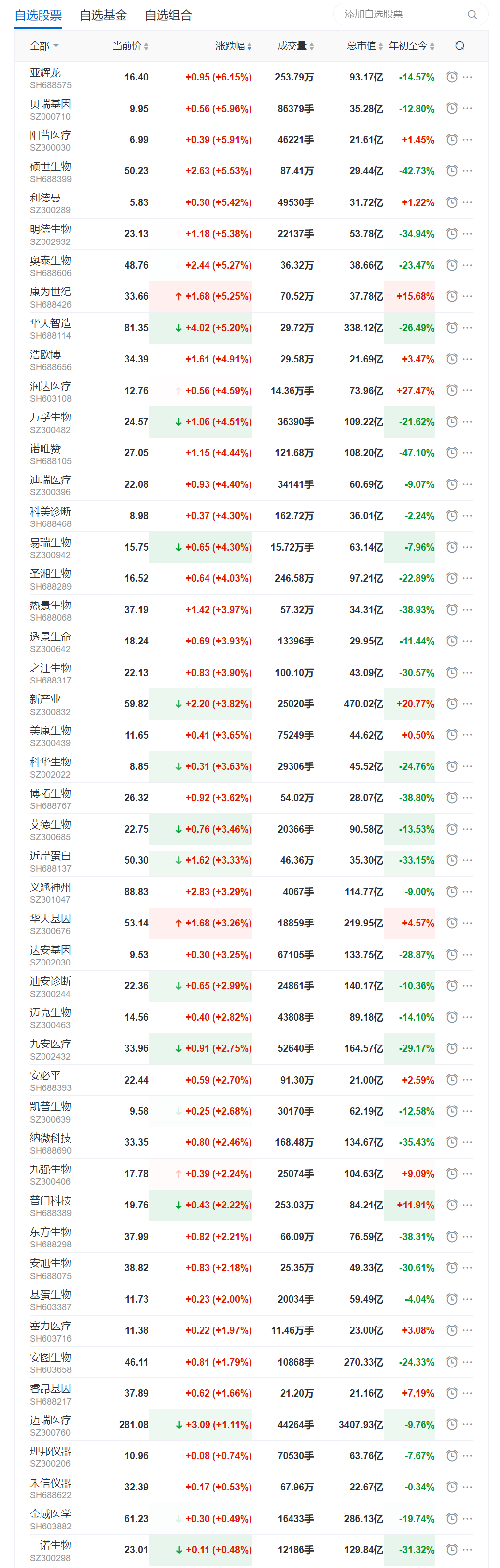Sort by 成交量 column header

click(295, 46)
